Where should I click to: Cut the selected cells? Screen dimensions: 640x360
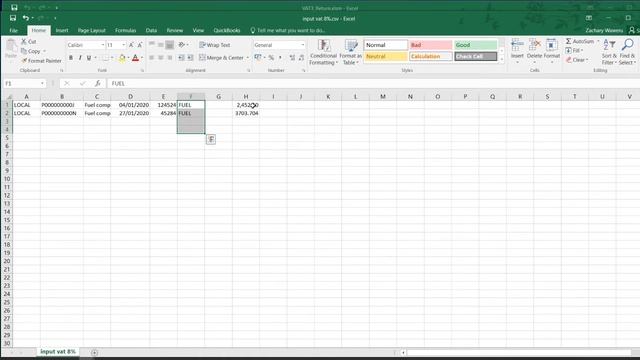click(x=29, y=42)
